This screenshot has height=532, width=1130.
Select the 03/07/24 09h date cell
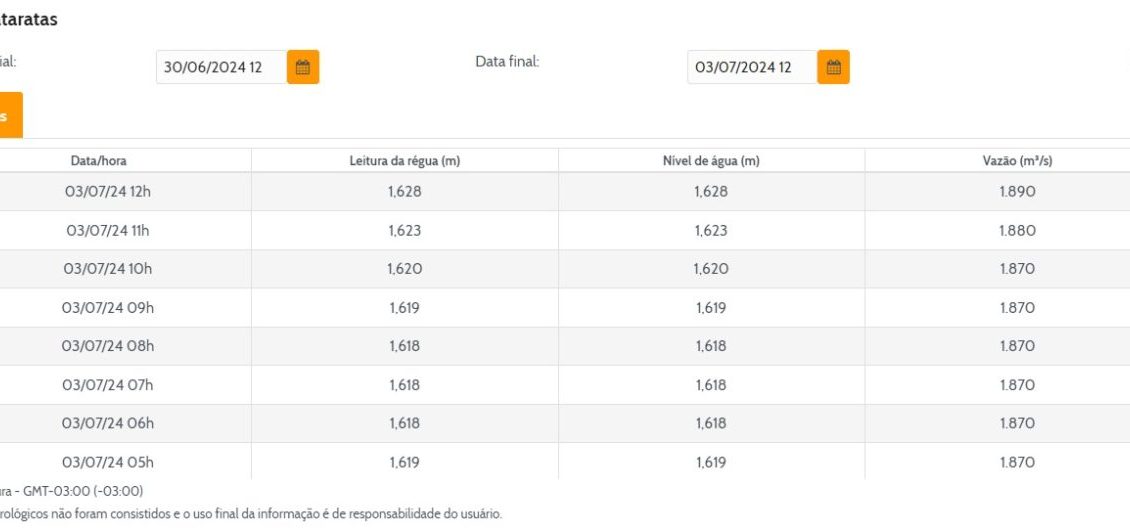108,308
